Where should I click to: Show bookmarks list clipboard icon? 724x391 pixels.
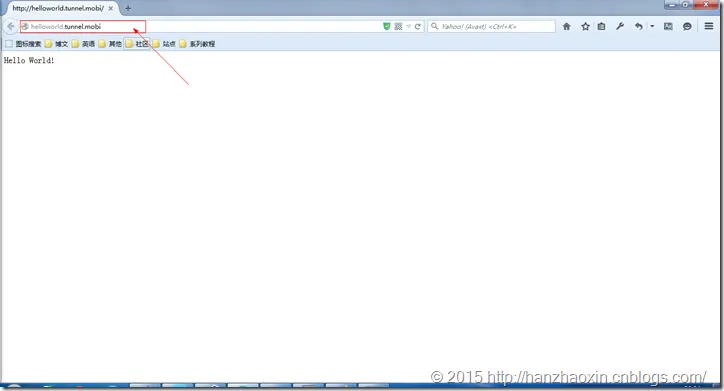coord(601,26)
